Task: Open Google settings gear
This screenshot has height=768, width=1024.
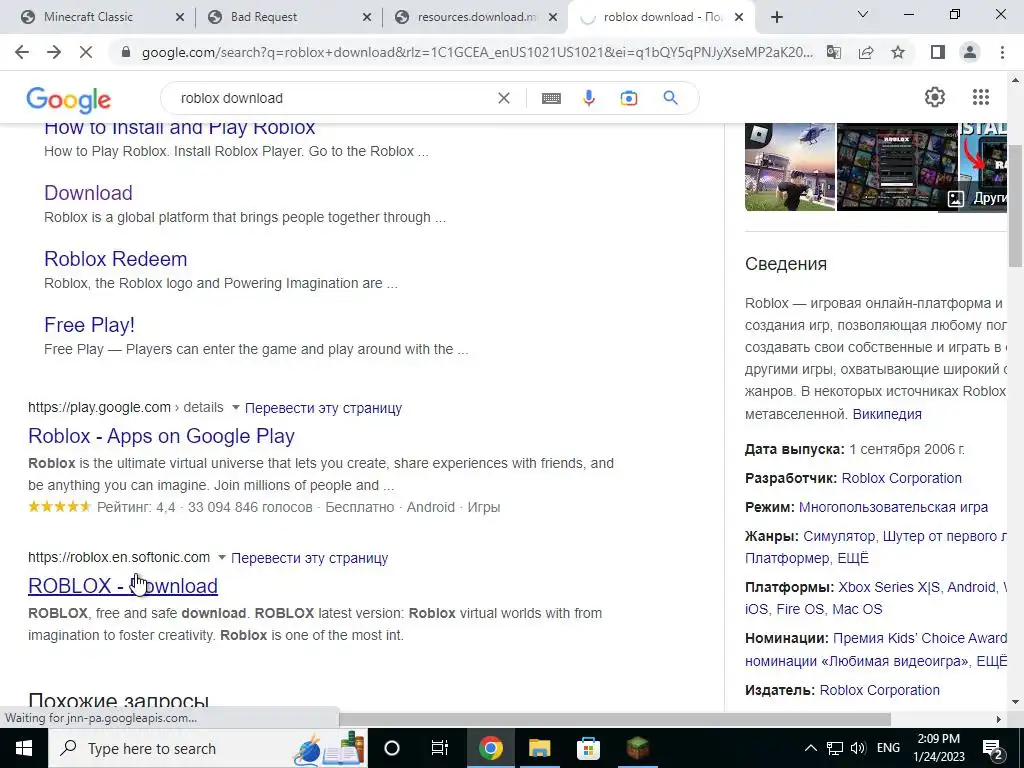Action: (935, 97)
